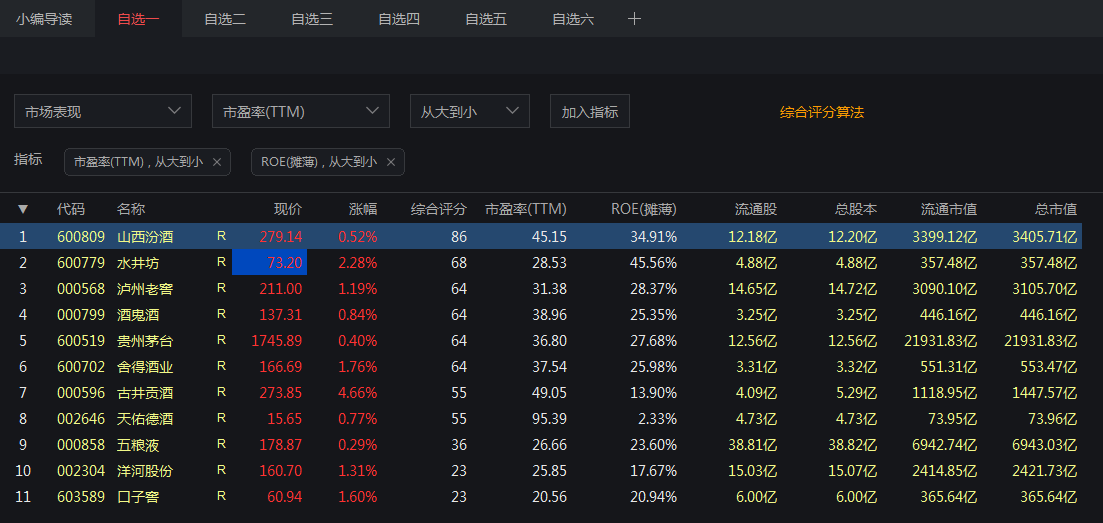Click the R marker for 古井贡酒
This screenshot has height=523, width=1103.
point(222,393)
